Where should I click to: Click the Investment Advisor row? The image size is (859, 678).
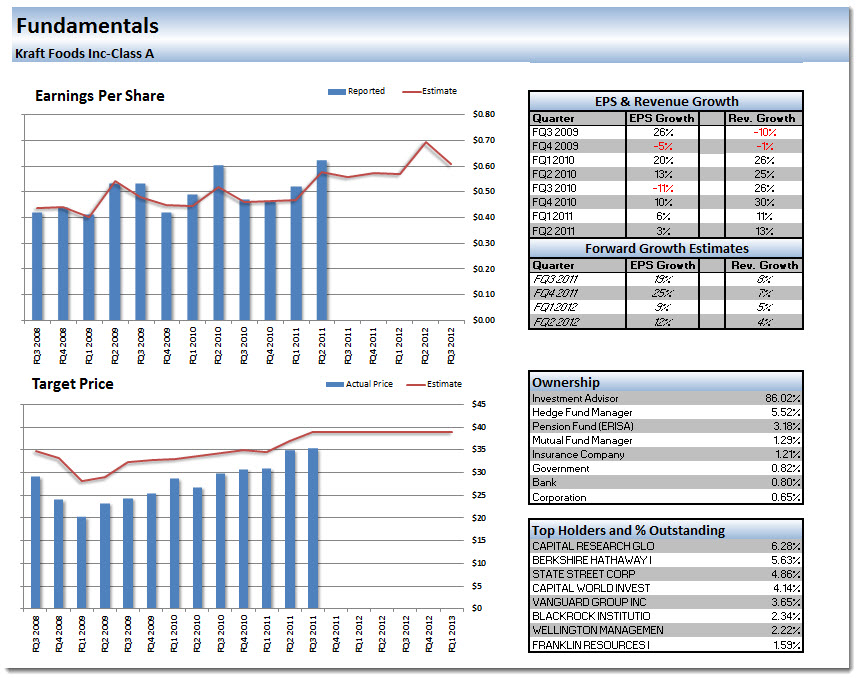coord(666,398)
